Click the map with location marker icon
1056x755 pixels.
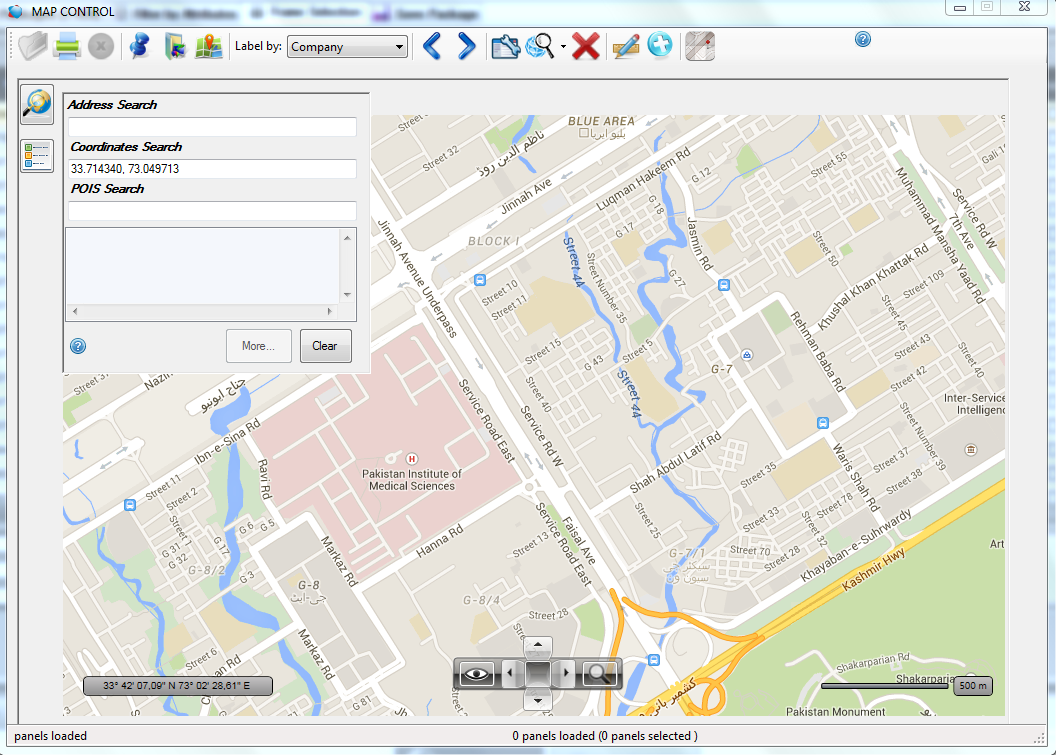pyautogui.click(x=208, y=46)
